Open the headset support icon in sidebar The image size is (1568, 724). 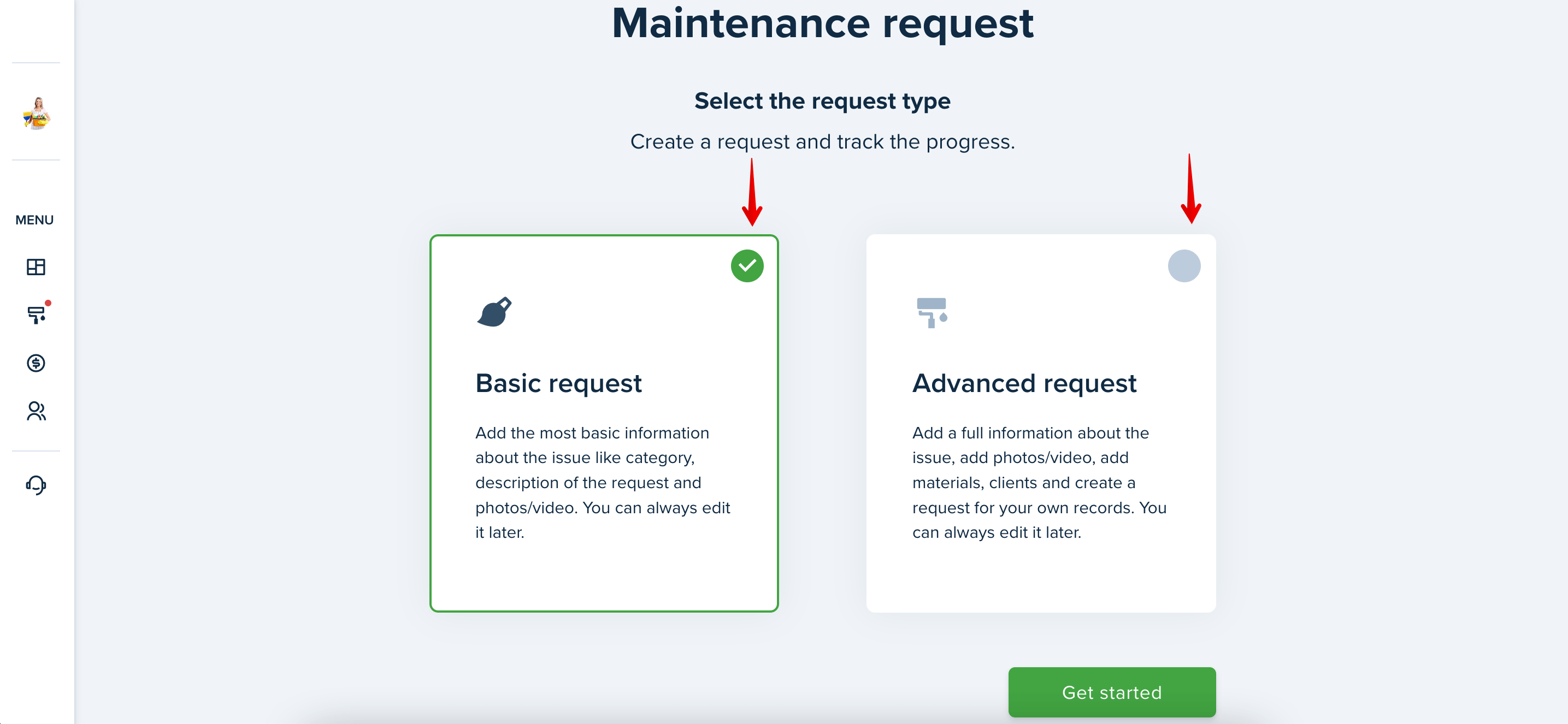pyautogui.click(x=36, y=485)
